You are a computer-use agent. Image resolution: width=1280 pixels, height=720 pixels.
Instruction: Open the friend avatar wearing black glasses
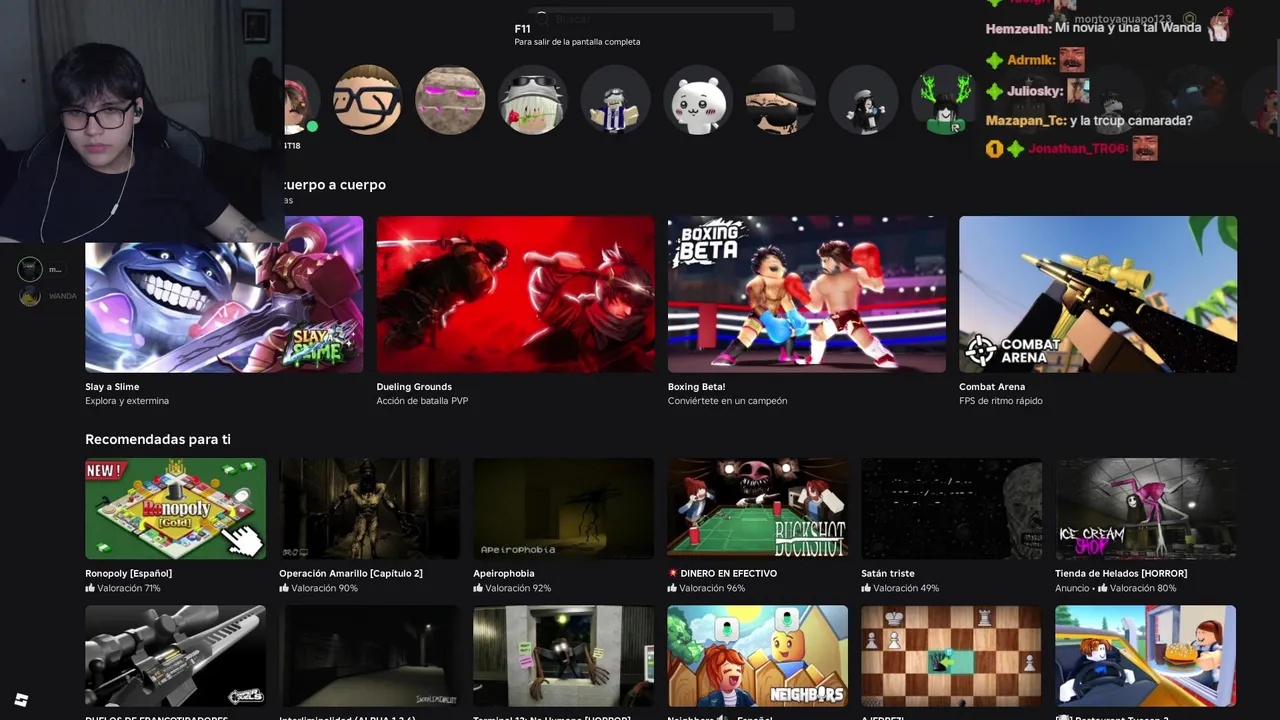(367, 100)
